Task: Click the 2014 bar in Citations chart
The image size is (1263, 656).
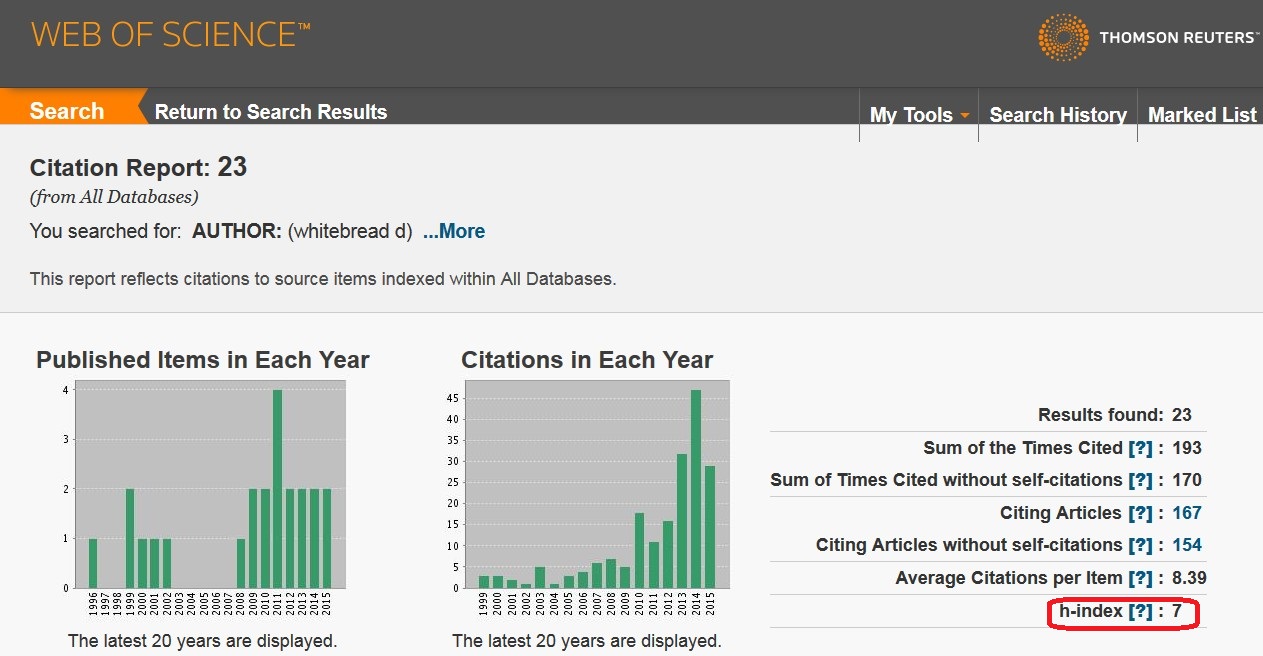Action: tap(695, 489)
